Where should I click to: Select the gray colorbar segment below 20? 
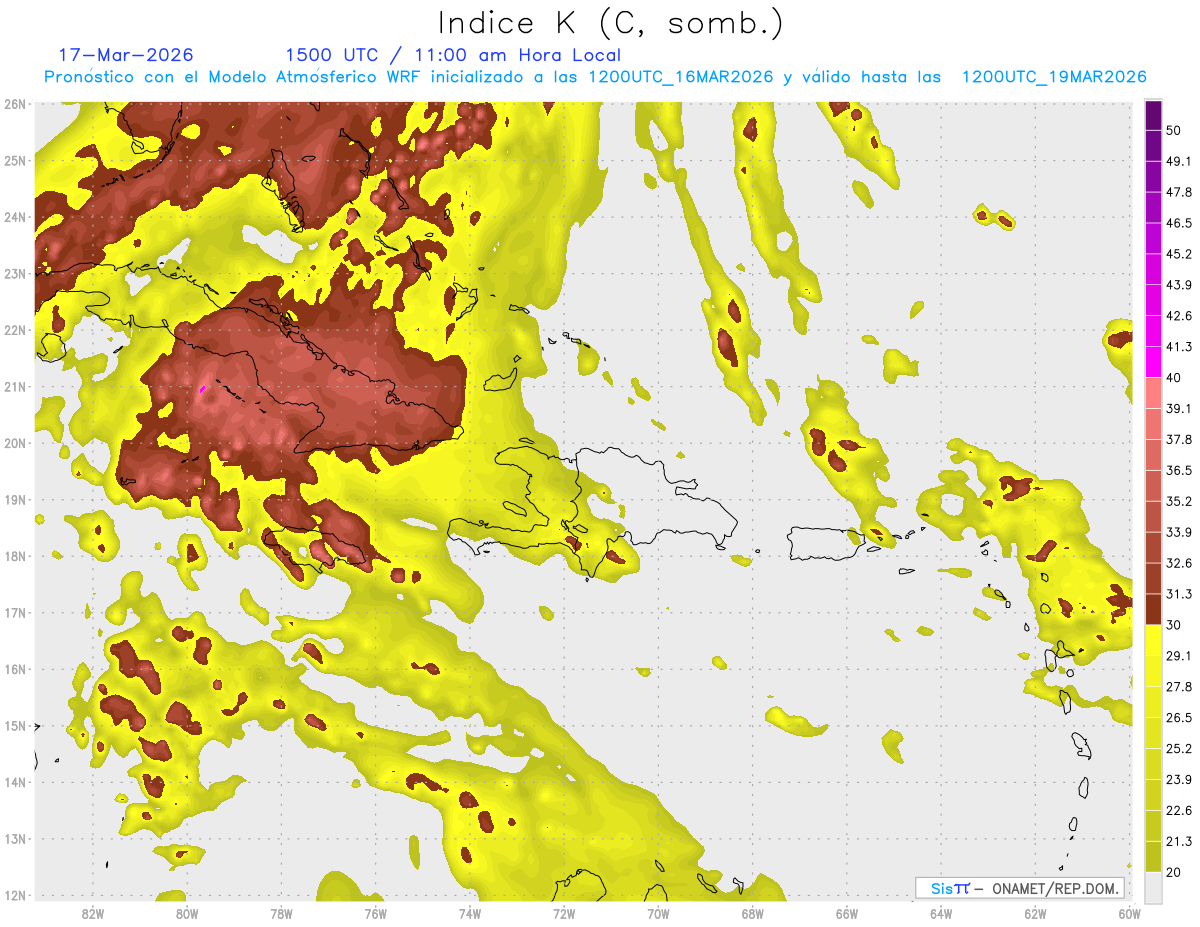click(x=1153, y=887)
